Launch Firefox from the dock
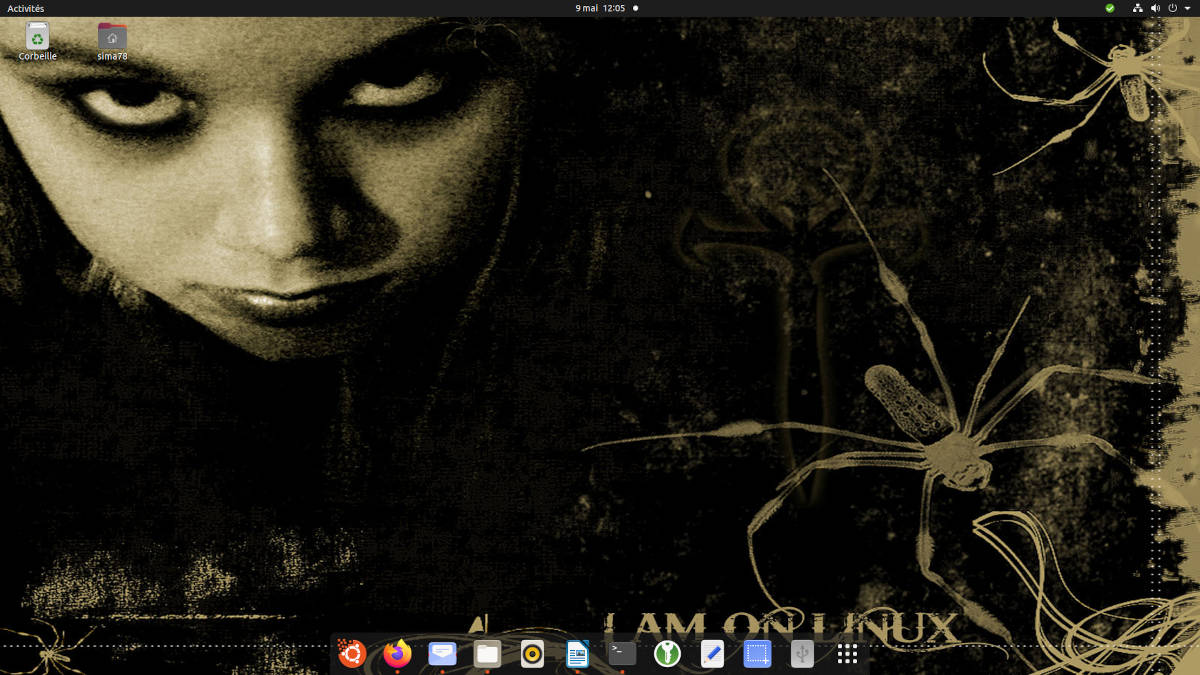This screenshot has width=1200, height=675. pyautogui.click(x=397, y=654)
